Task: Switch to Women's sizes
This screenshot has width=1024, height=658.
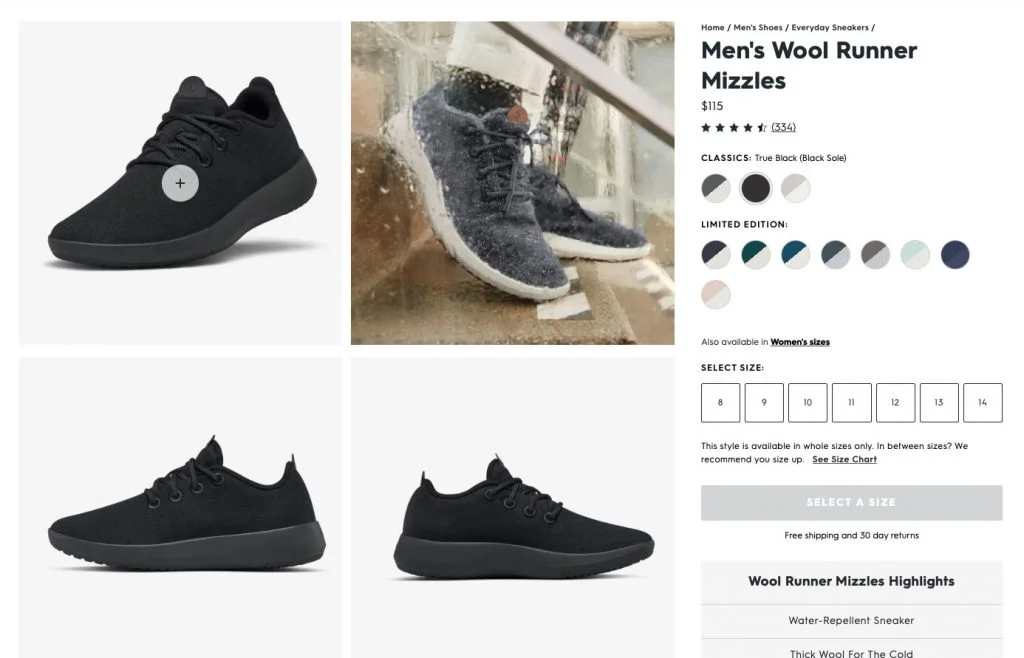Action: click(x=800, y=341)
